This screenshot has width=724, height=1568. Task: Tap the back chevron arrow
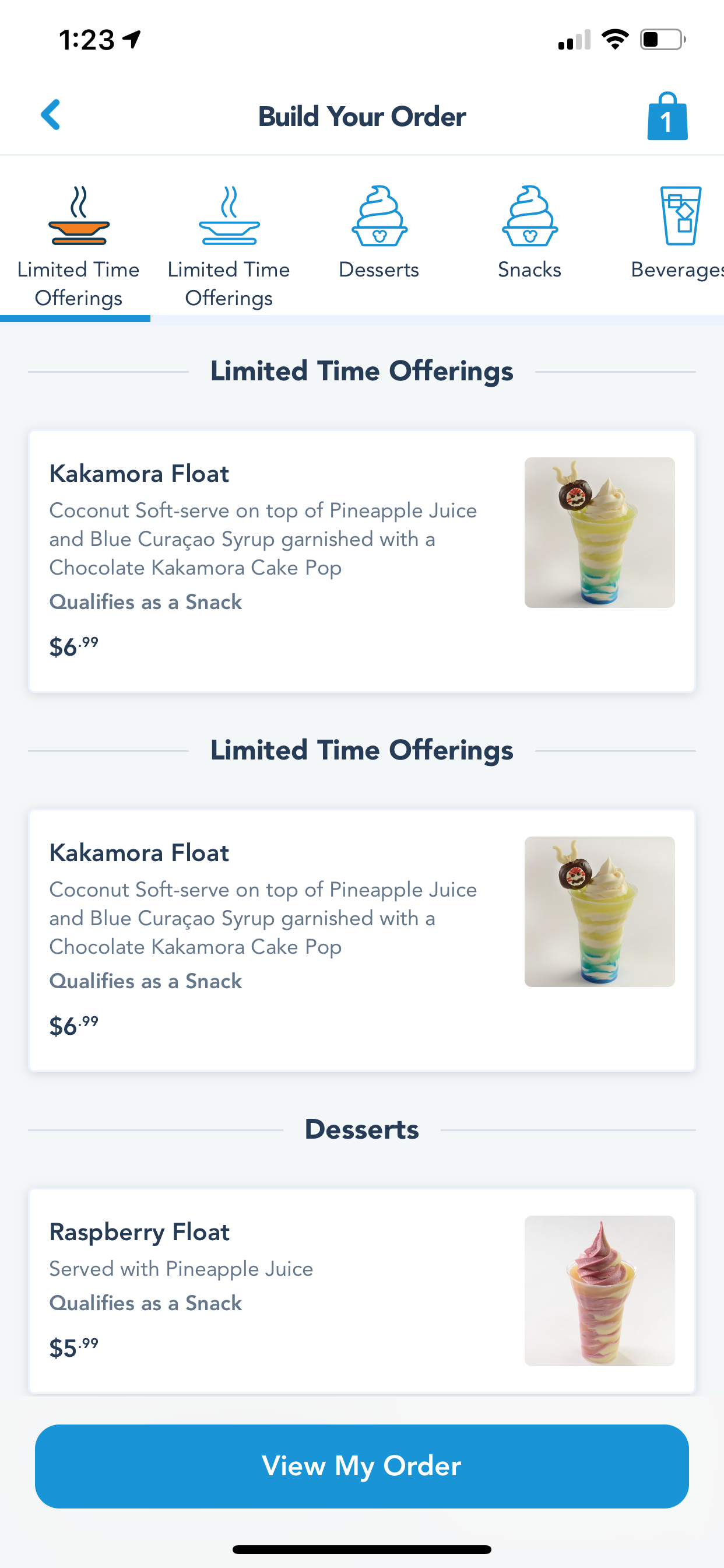click(x=51, y=115)
